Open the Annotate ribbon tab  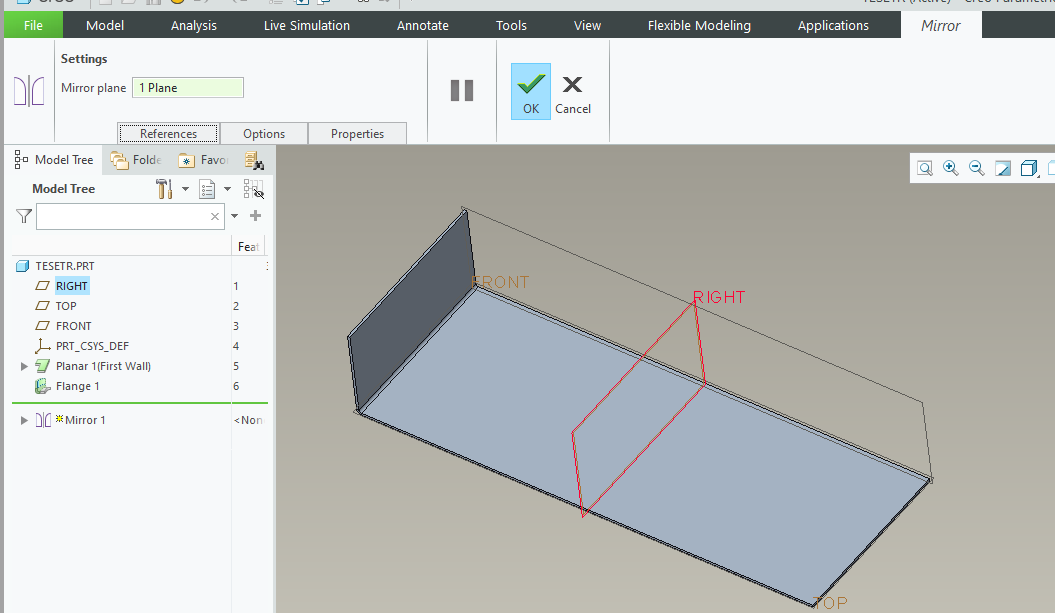click(x=422, y=24)
